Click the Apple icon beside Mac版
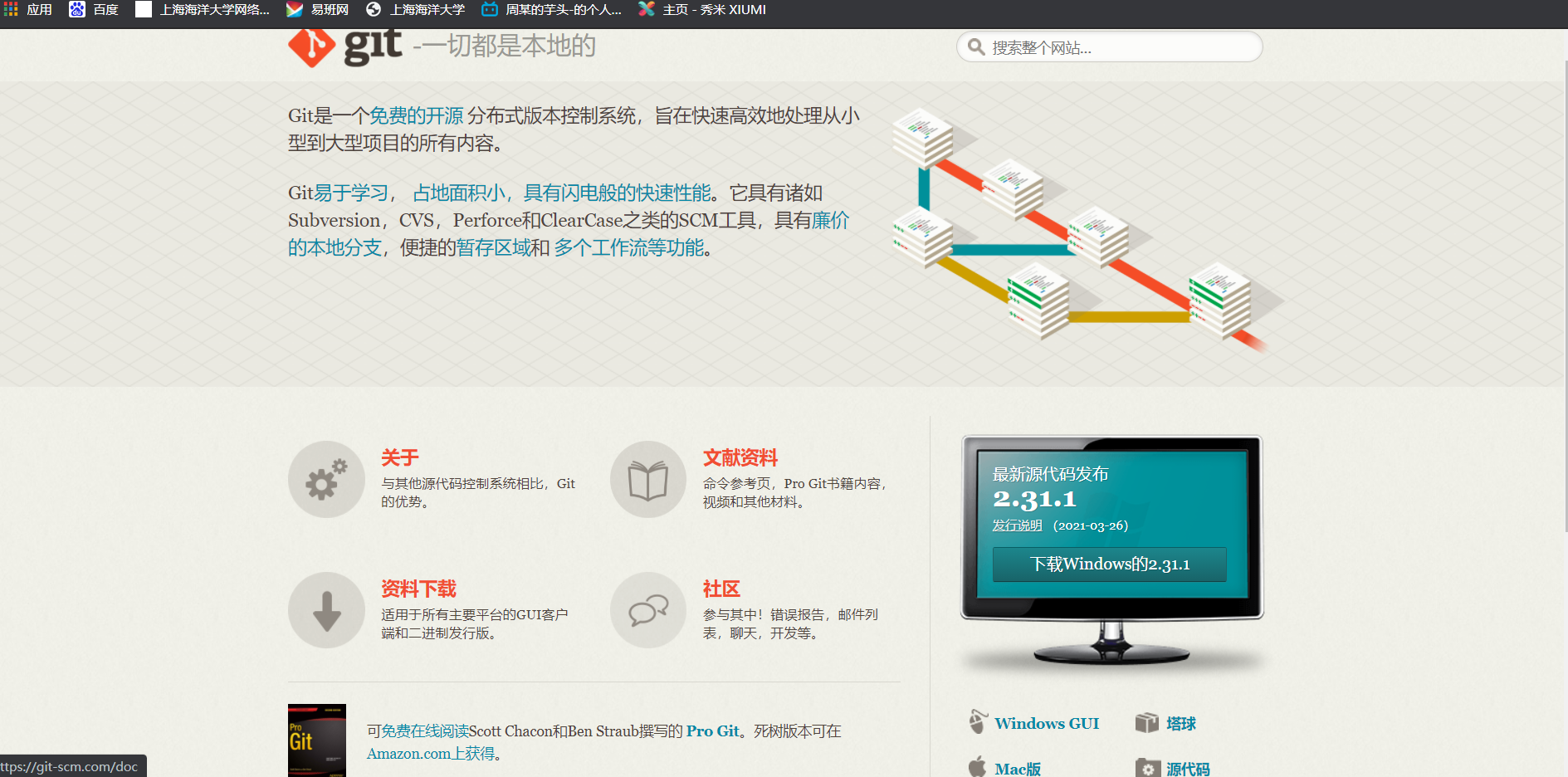The image size is (1568, 777). point(978,767)
